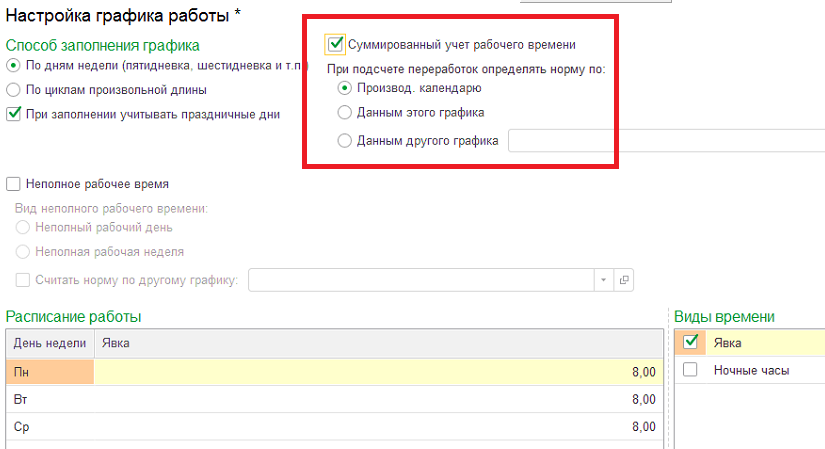The height and width of the screenshot is (449, 825).
Task: Select 'По дням недели' filling method
Action: point(13,65)
